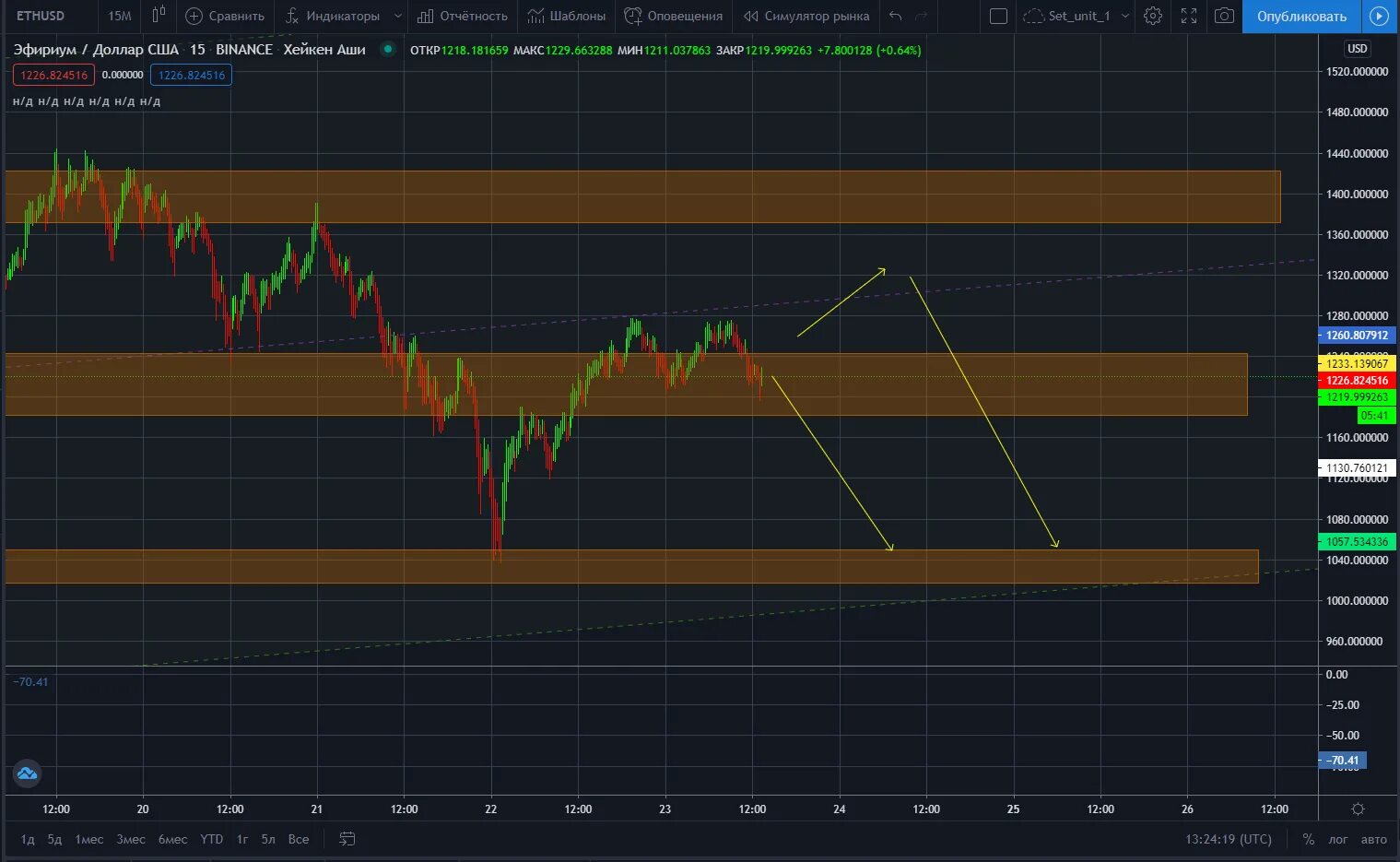Click the 13:24:19 (UTC) timezone selector
The image size is (1400, 862).
(x=1229, y=839)
